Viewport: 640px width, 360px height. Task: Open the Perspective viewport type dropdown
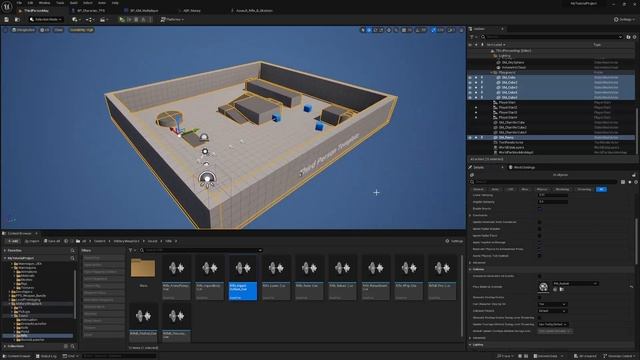(x=24, y=30)
